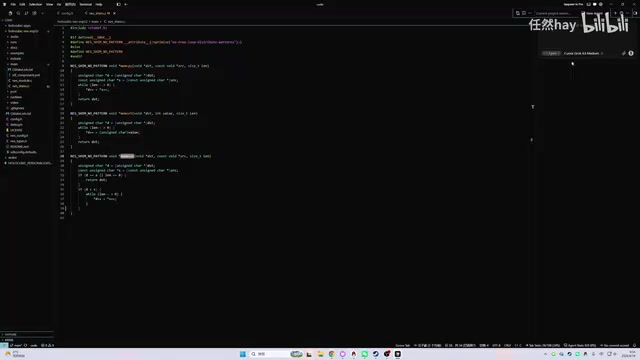Screen dimensions: 640x360
Task: Open the Terminal menu
Action: pyautogui.click(x=85, y=4)
